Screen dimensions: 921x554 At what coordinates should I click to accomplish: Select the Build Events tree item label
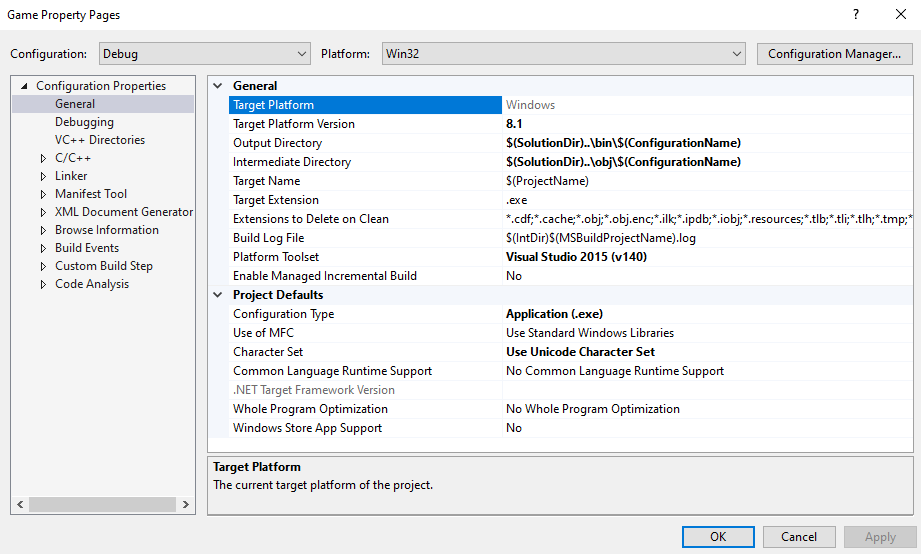tap(87, 248)
